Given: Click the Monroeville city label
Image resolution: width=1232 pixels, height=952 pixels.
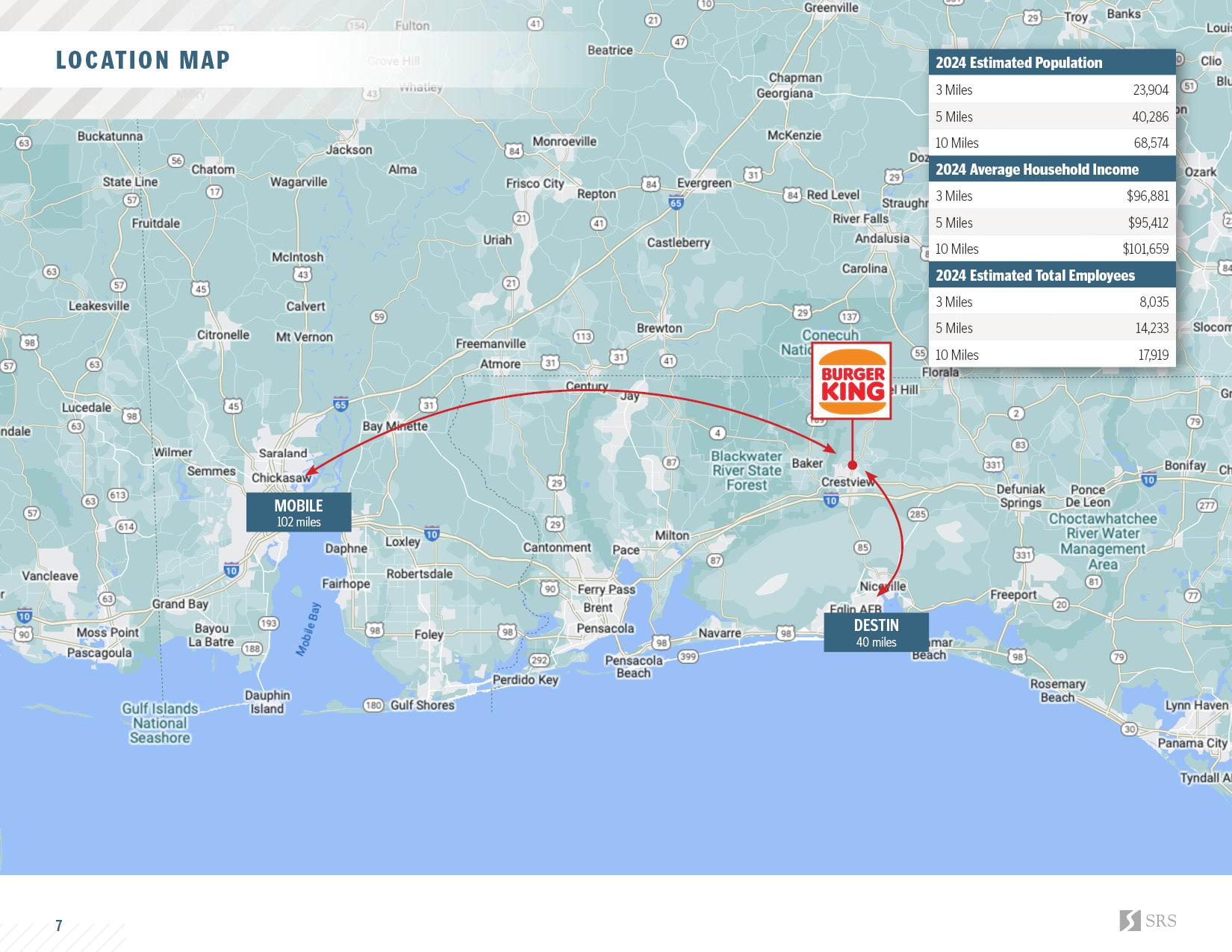Looking at the screenshot, I should point(564,141).
